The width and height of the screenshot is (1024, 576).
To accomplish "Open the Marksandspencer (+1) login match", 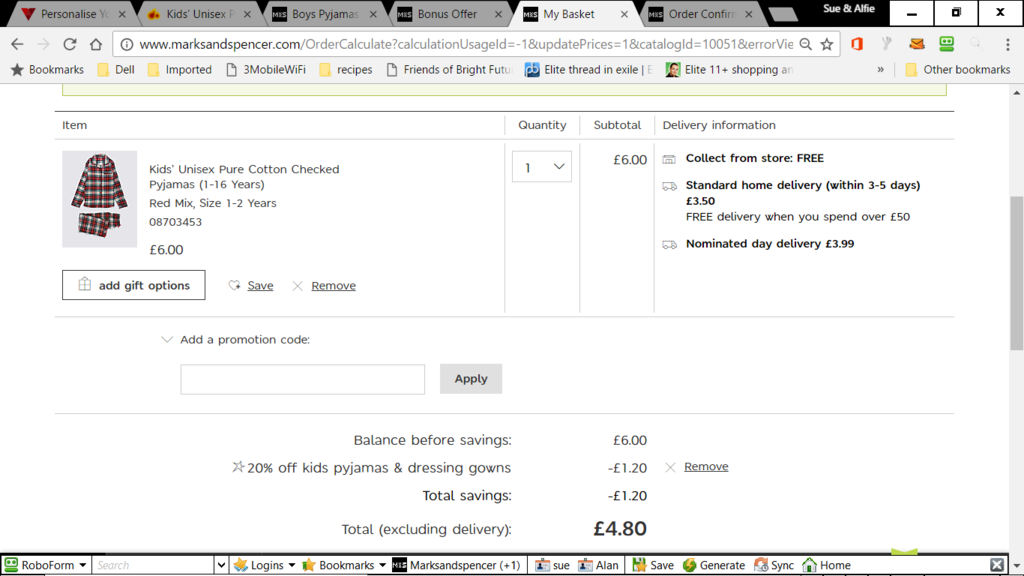I will point(456,565).
